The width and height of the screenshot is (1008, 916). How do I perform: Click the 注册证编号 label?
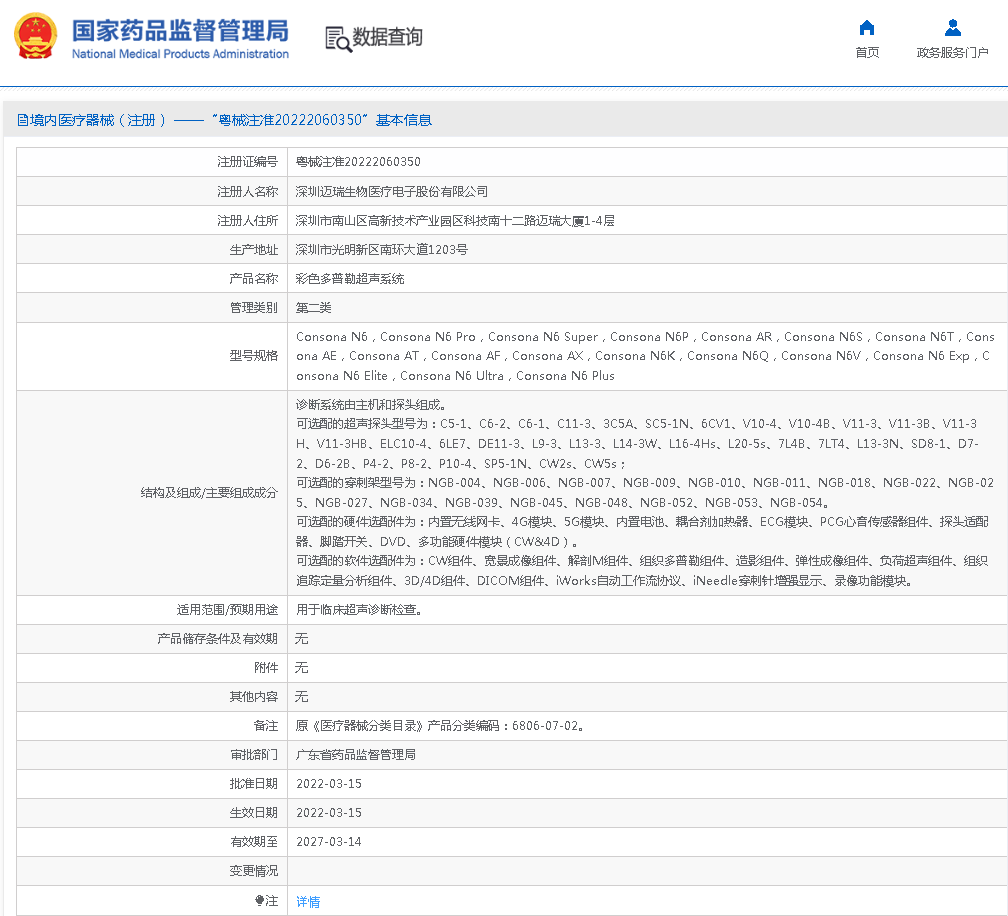[248, 162]
